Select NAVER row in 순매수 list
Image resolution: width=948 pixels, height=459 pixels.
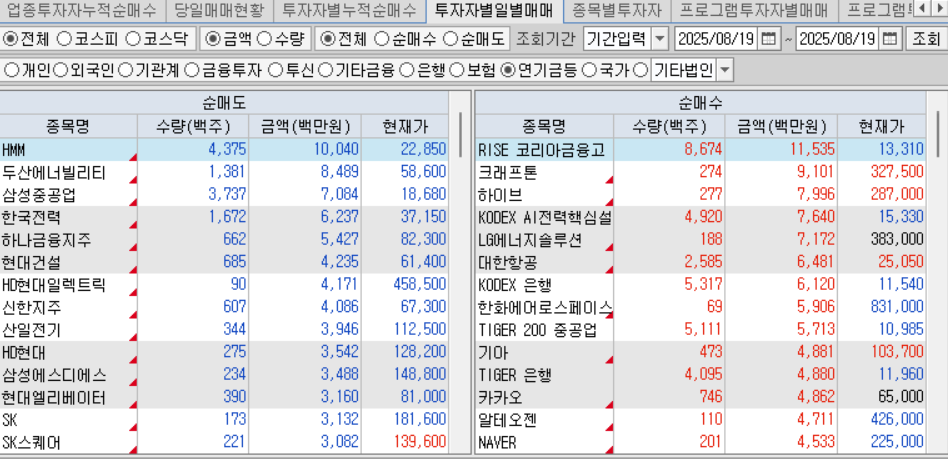[701, 443]
